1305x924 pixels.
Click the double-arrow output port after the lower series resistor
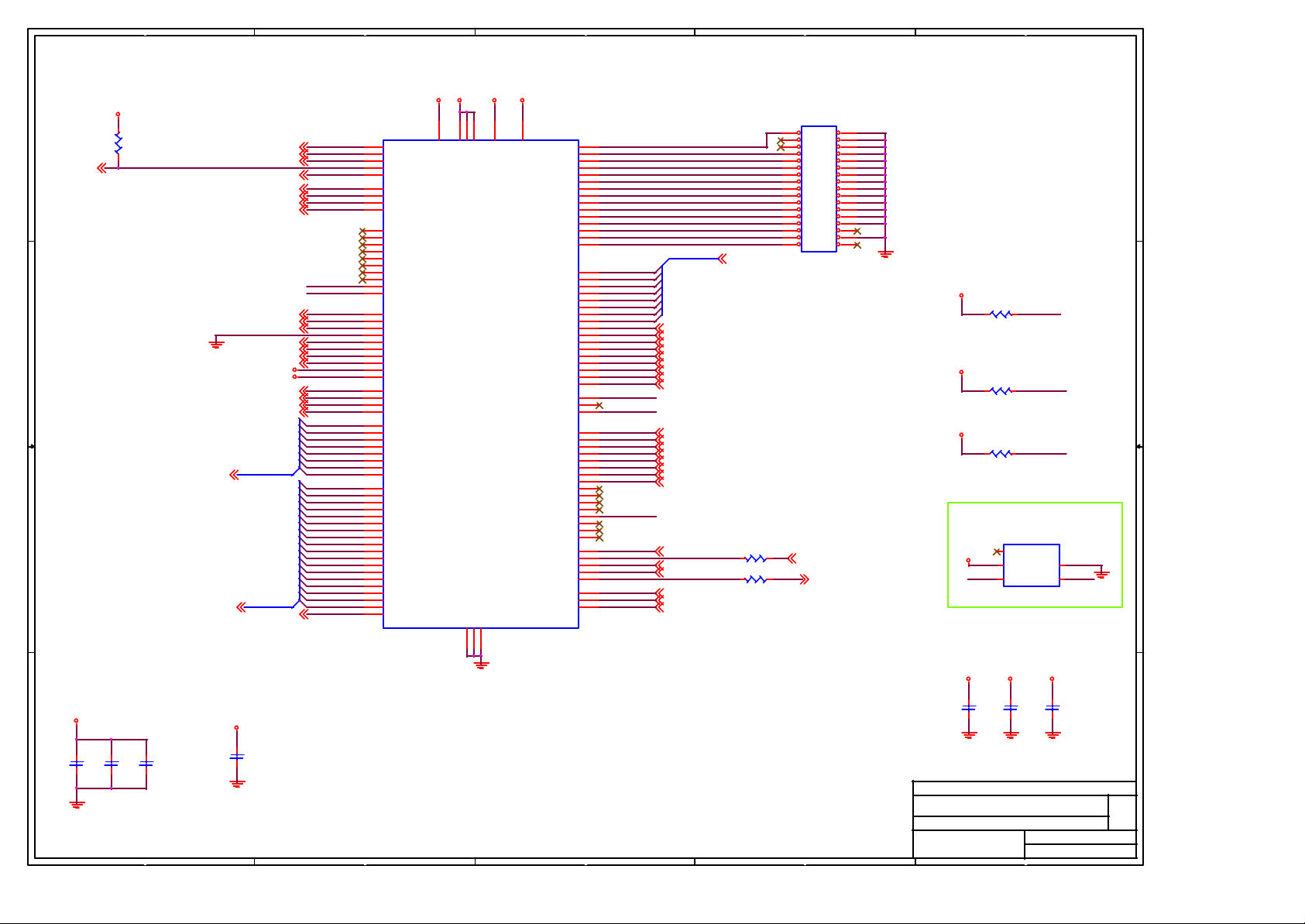click(804, 579)
